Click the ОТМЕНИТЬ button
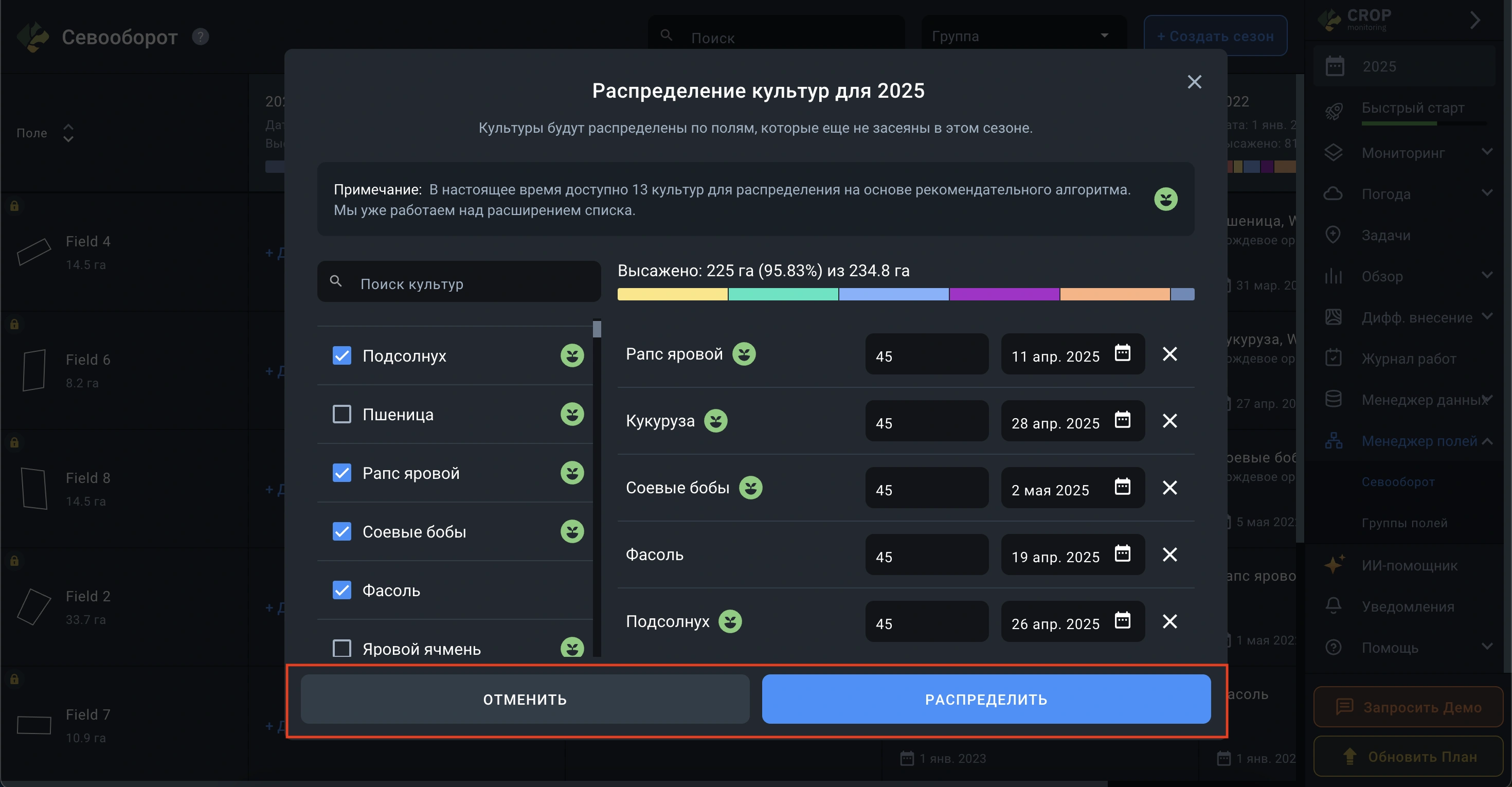1512x787 pixels. pyautogui.click(x=524, y=699)
